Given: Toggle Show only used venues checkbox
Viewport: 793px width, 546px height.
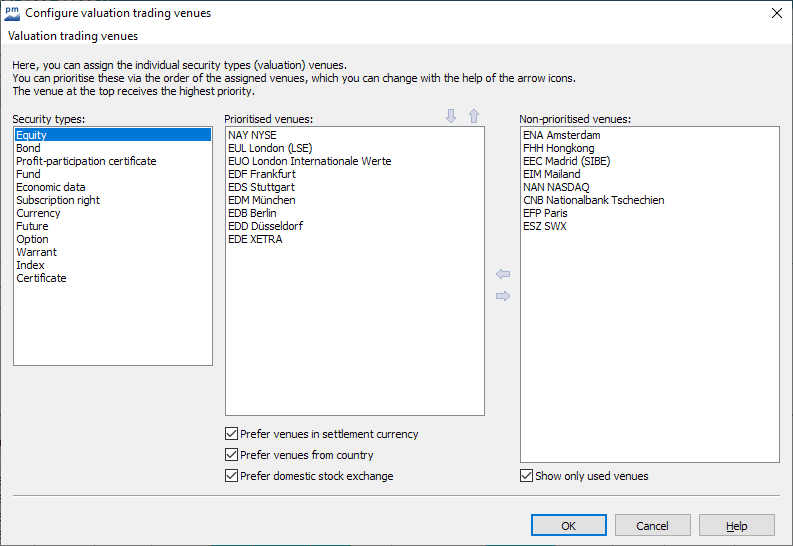Looking at the screenshot, I should click(527, 476).
